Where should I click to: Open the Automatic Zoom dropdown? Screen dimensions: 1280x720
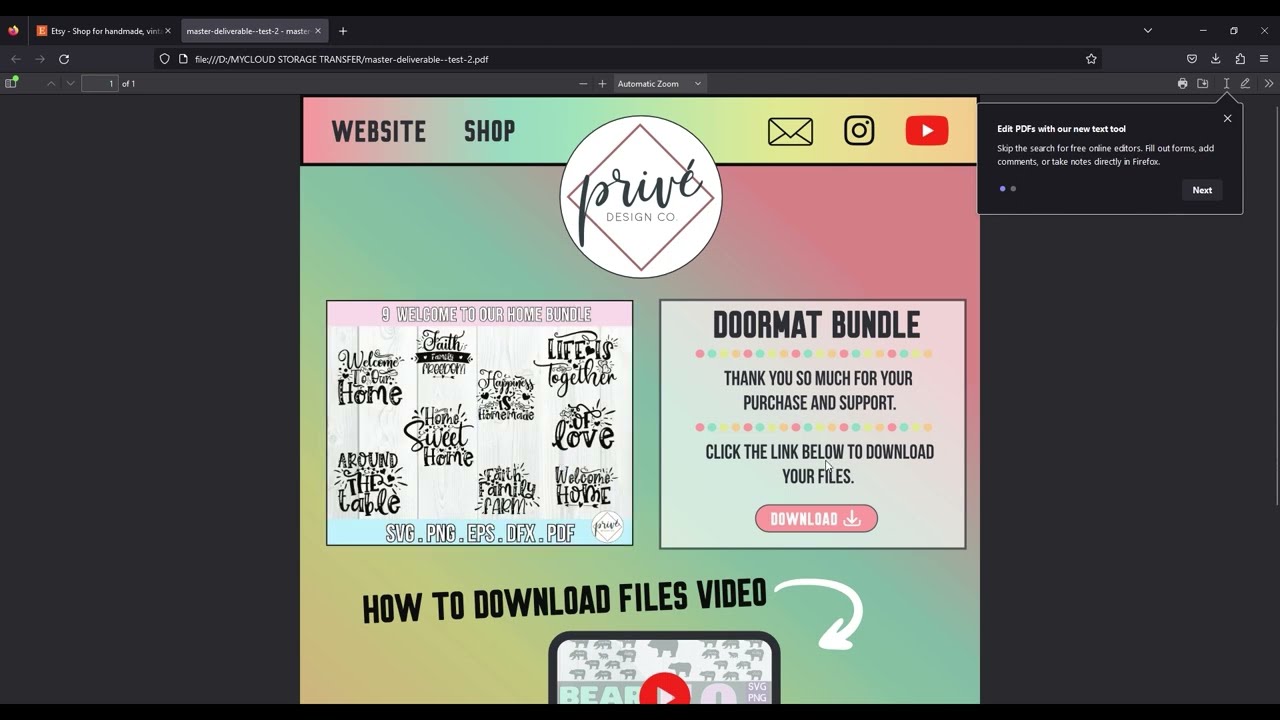659,84
